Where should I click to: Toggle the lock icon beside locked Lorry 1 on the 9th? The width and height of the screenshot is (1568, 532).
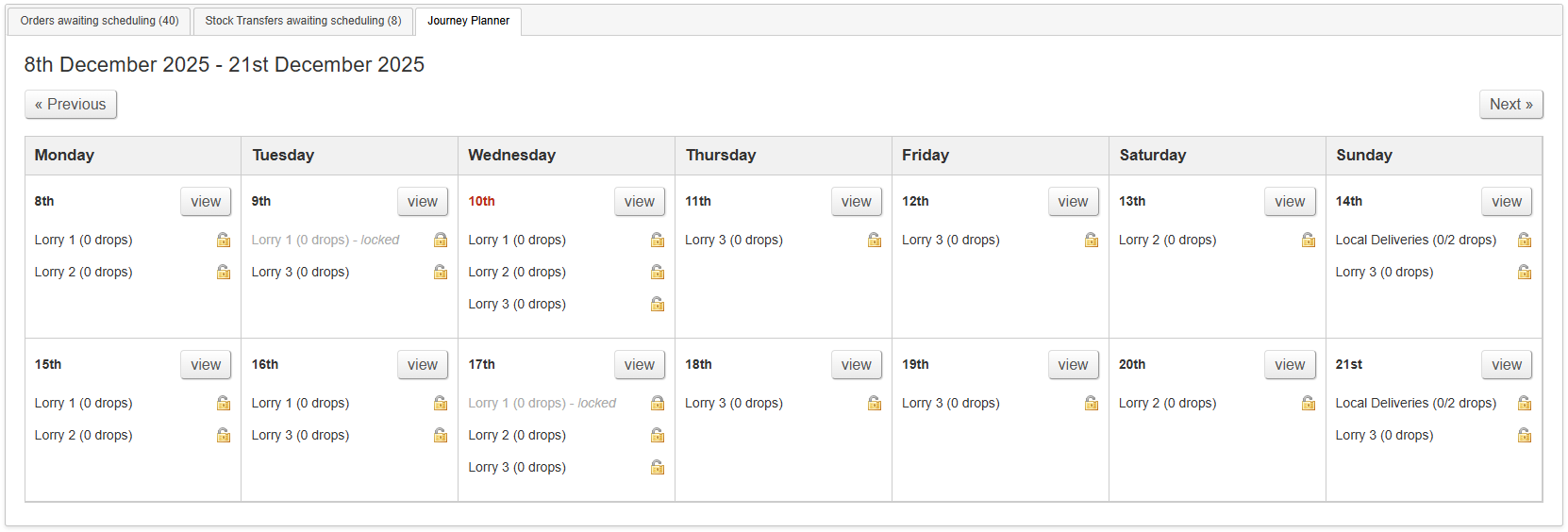pyautogui.click(x=441, y=240)
